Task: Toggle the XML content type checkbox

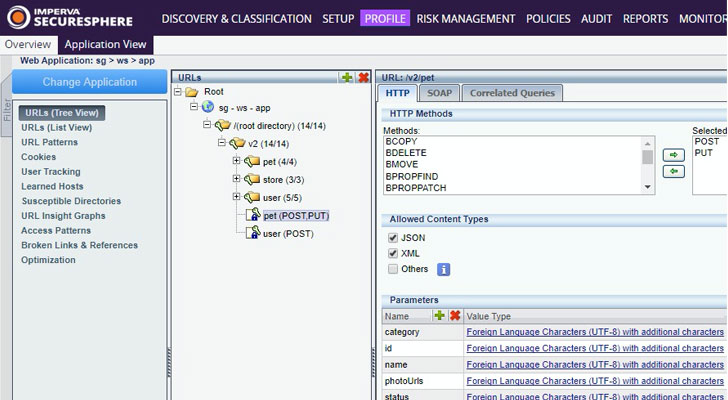Action: point(393,253)
